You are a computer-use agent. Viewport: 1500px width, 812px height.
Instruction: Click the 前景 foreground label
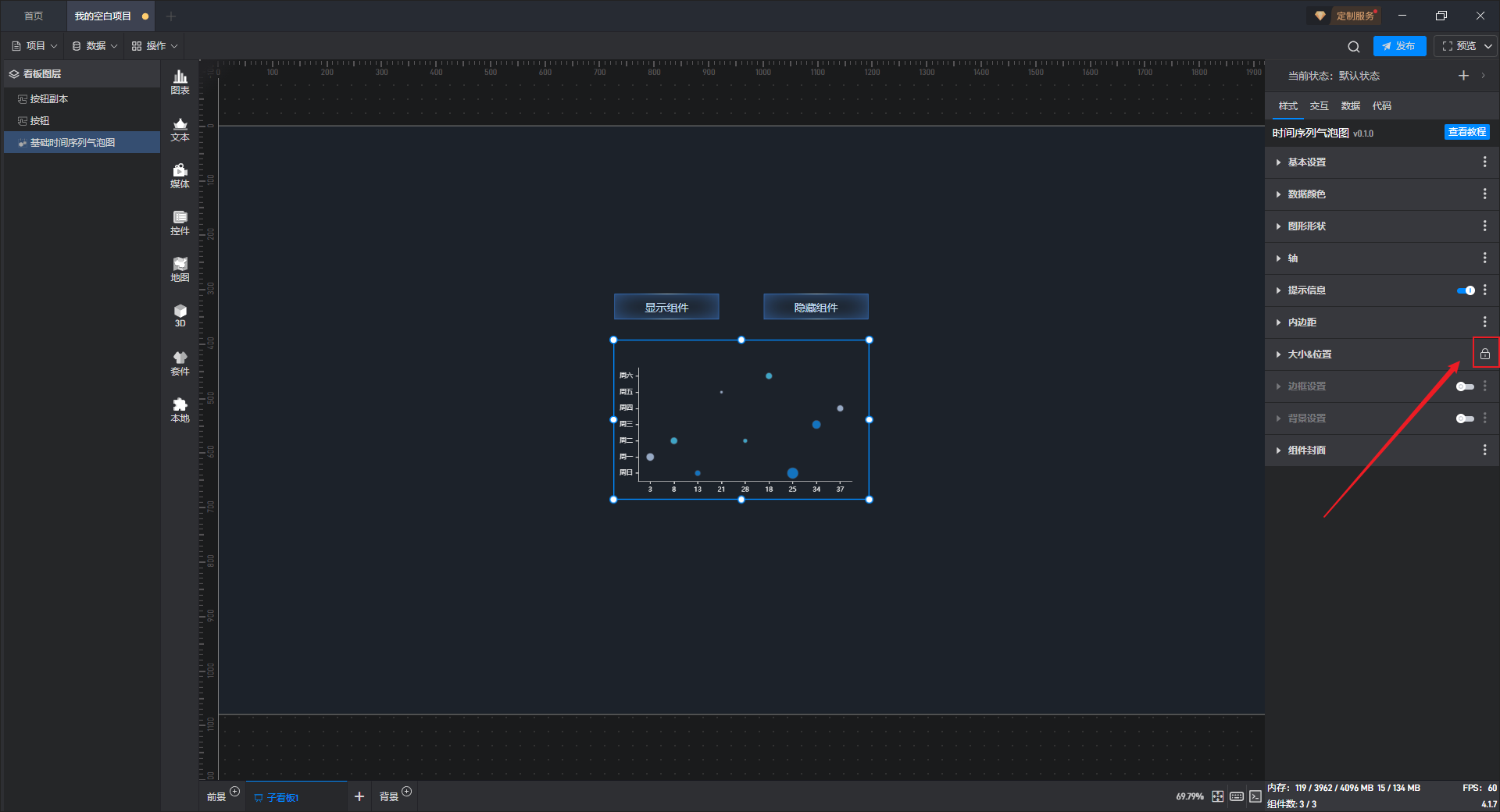coord(216,797)
